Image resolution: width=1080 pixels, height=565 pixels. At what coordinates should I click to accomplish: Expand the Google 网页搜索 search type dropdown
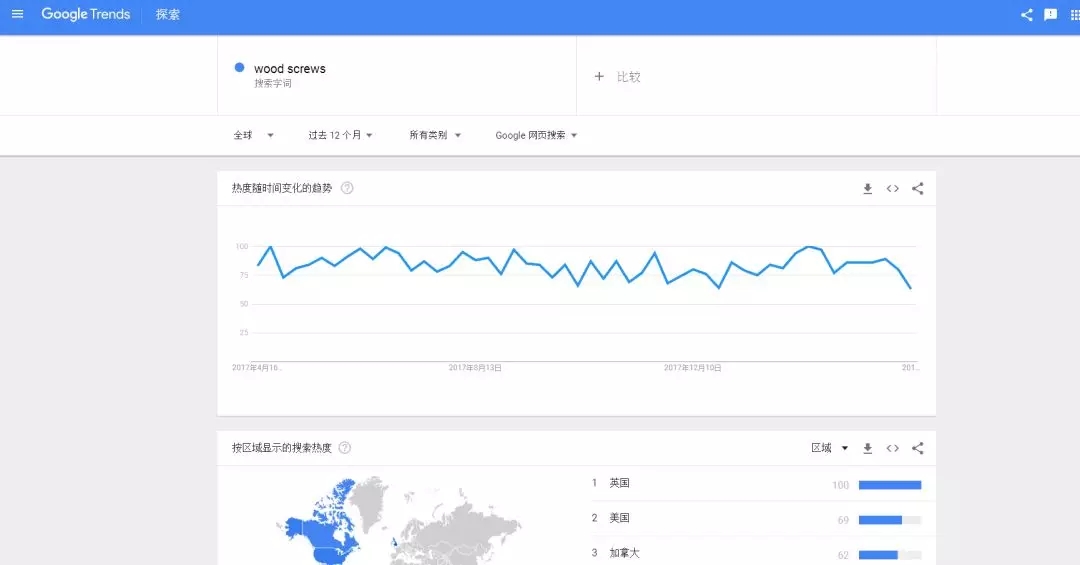click(x=536, y=135)
